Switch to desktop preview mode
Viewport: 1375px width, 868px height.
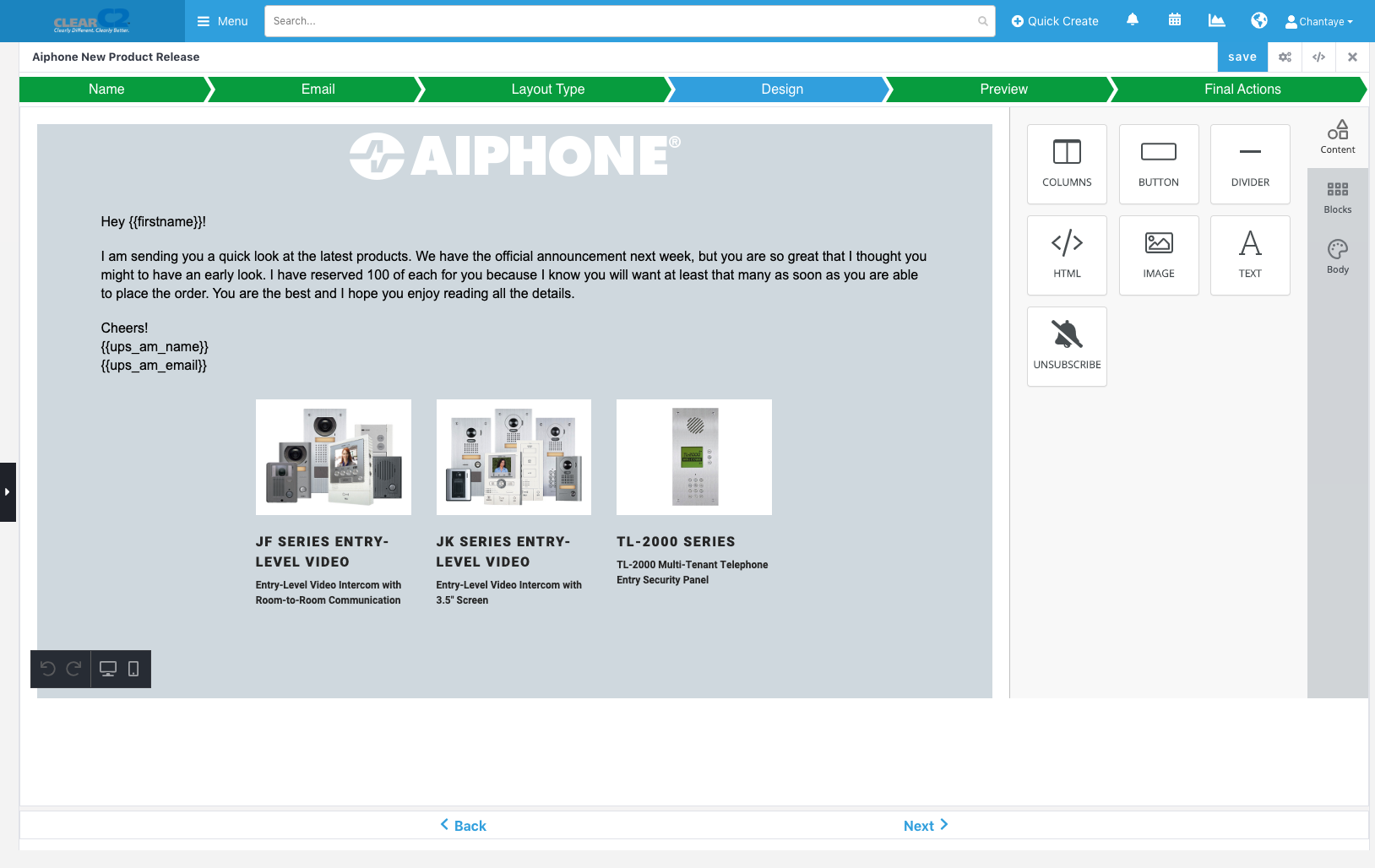tap(108, 669)
